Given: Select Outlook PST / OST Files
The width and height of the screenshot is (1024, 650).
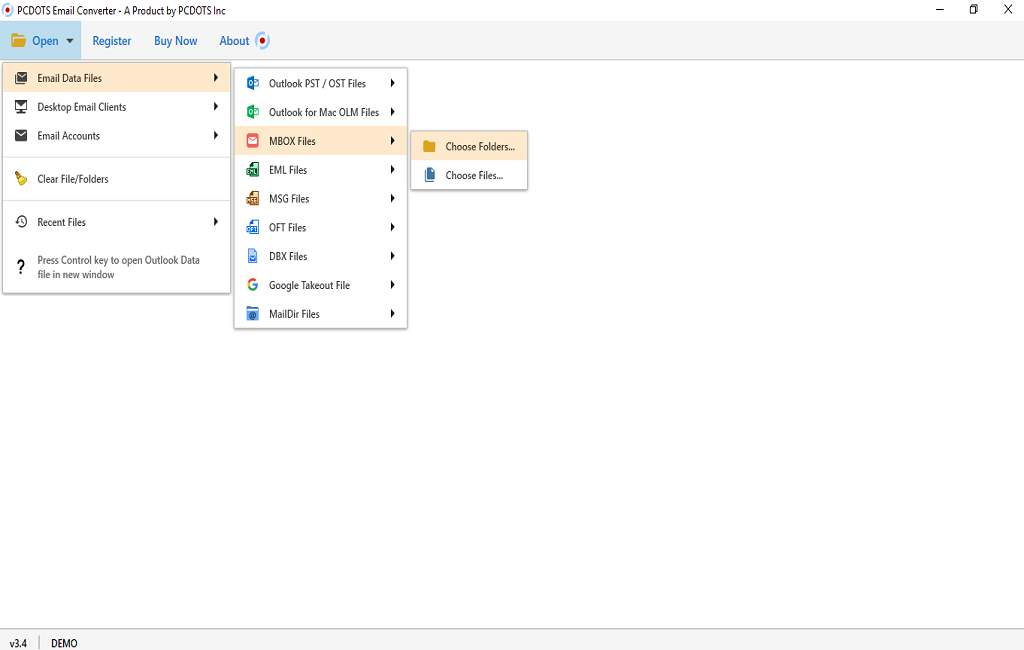Looking at the screenshot, I should coord(321,83).
